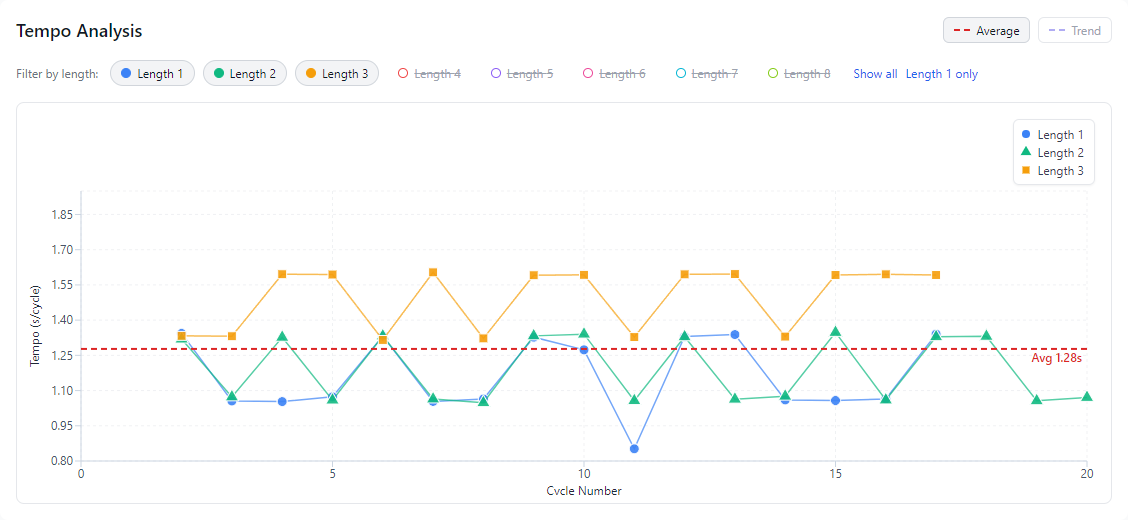Click the Length 2 triangle at cycle 18
Viewport: 1128px width, 520px height.
(986, 336)
